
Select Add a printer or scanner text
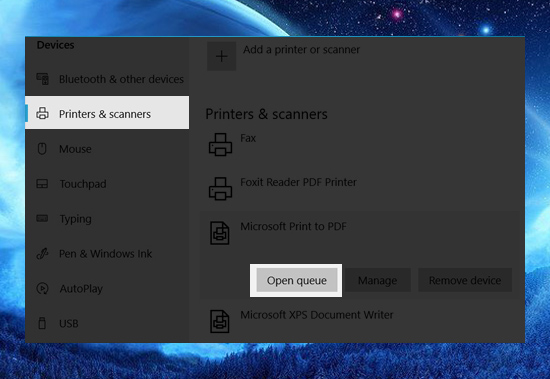pyautogui.click(x=302, y=50)
